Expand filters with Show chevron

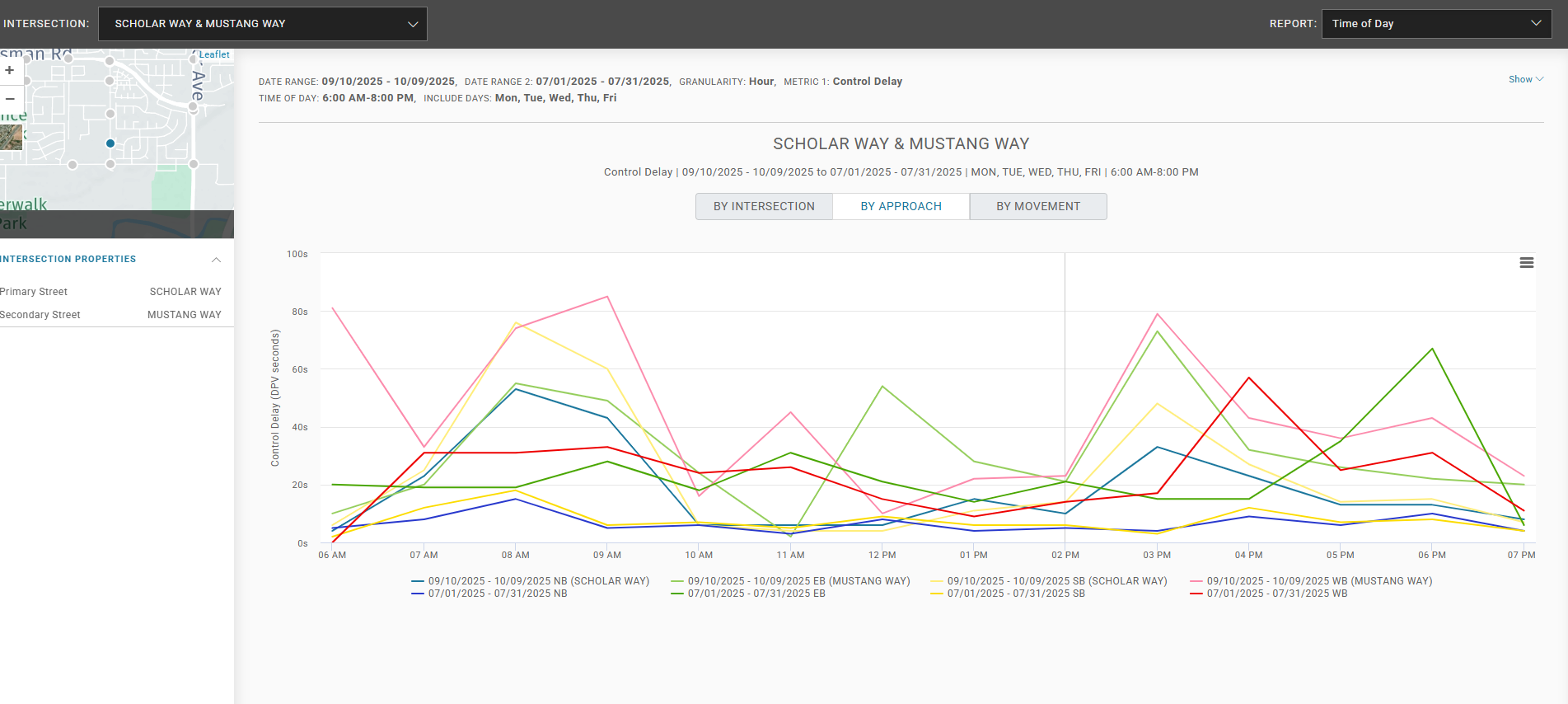coord(1526,79)
